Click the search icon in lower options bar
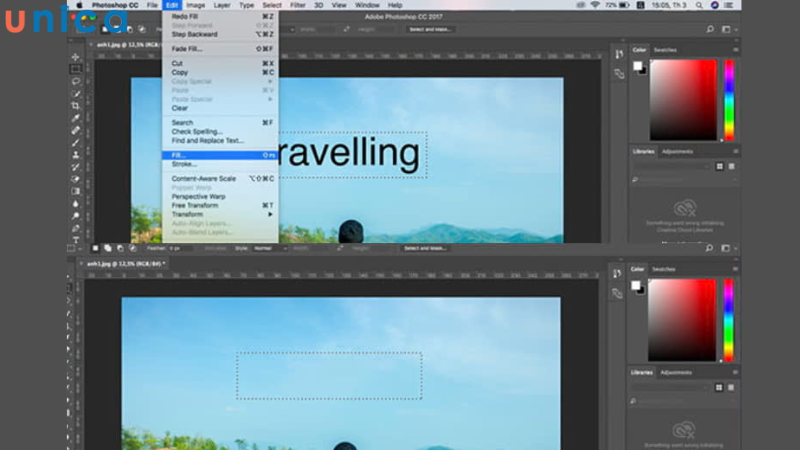Viewport: 800px width, 450px height. [x=709, y=248]
